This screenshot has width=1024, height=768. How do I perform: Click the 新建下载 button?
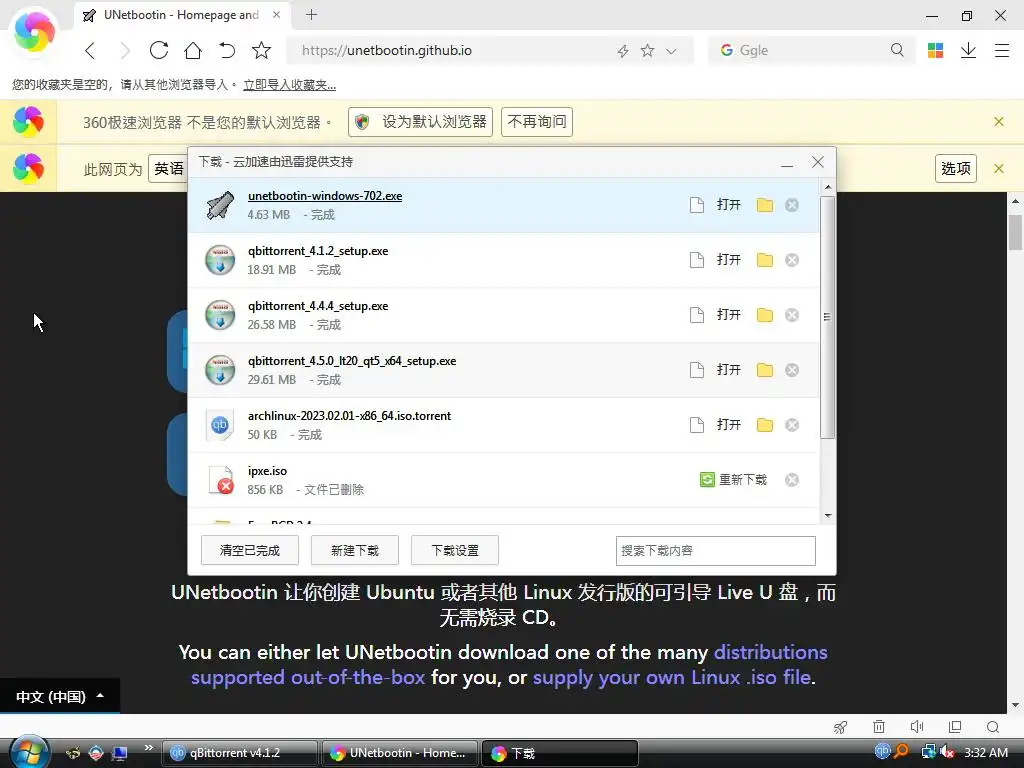click(x=355, y=551)
